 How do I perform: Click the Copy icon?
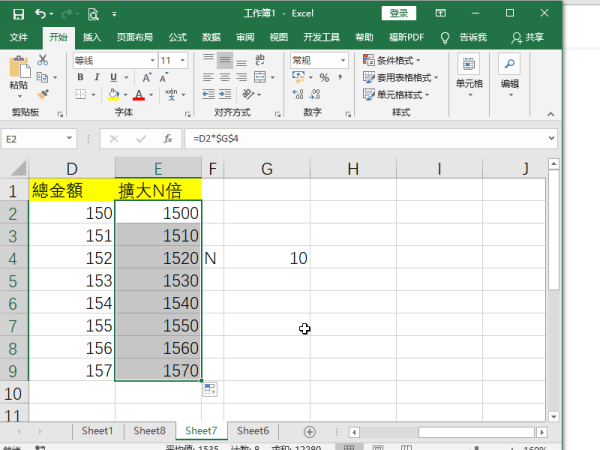42,77
